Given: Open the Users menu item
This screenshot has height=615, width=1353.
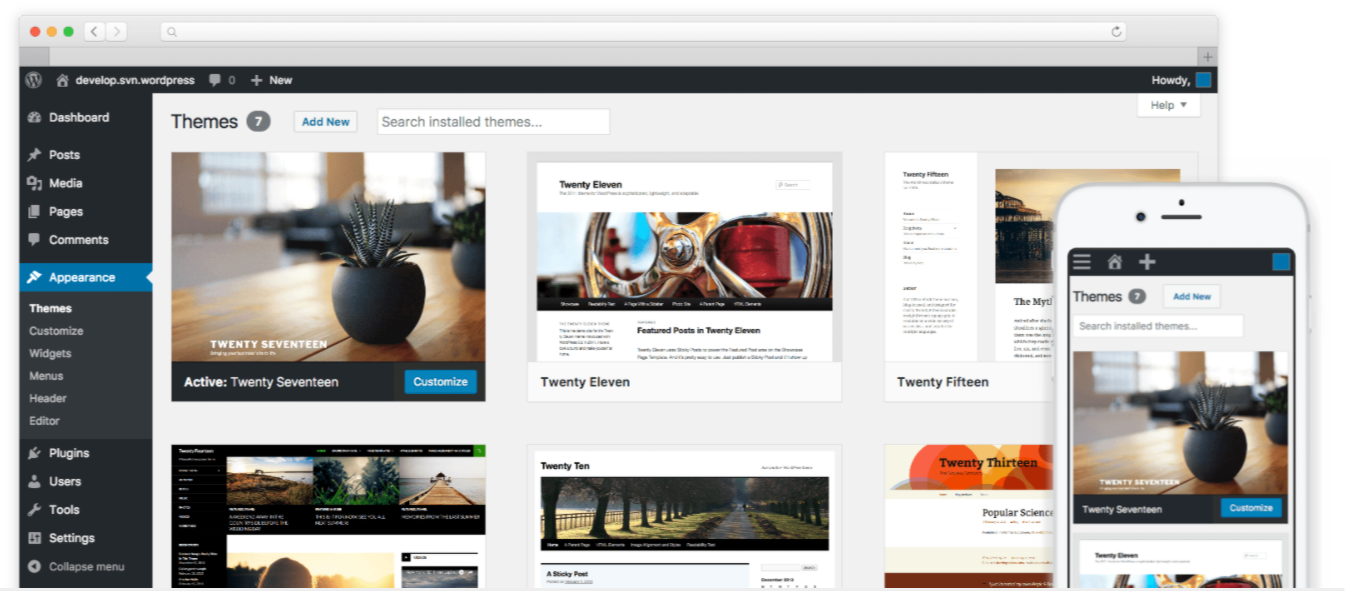Looking at the screenshot, I should pos(65,481).
